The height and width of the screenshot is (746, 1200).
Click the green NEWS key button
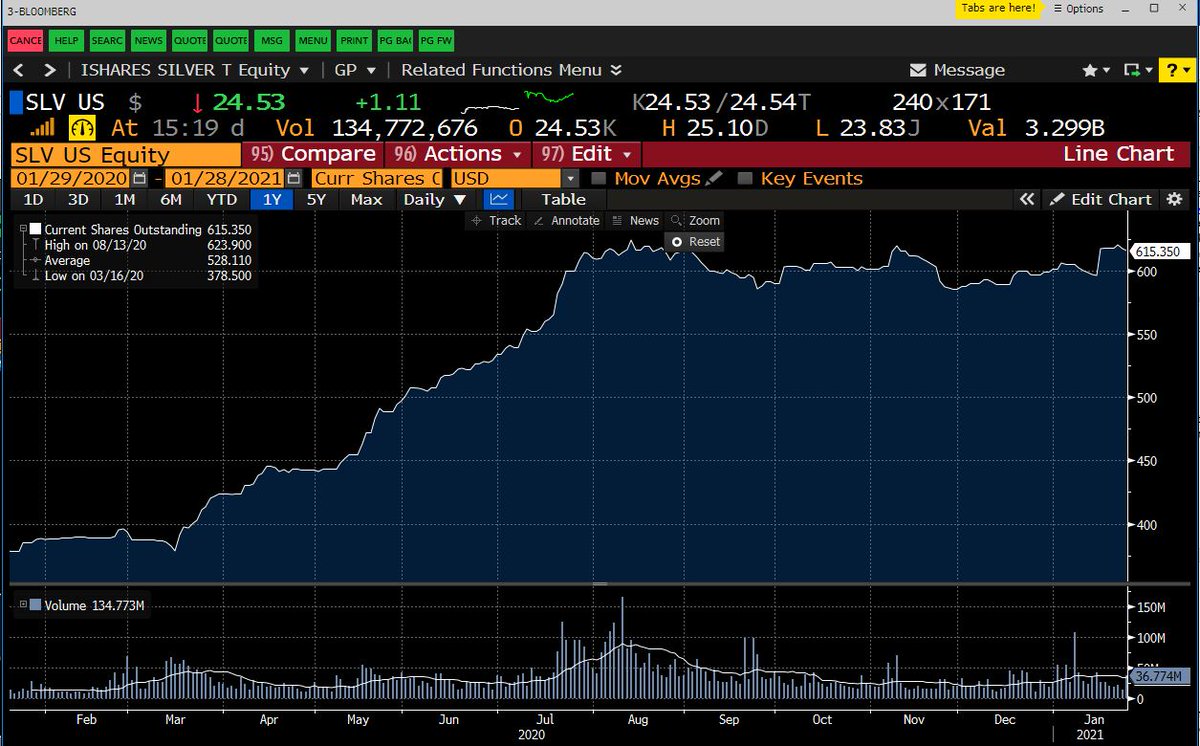click(x=148, y=41)
